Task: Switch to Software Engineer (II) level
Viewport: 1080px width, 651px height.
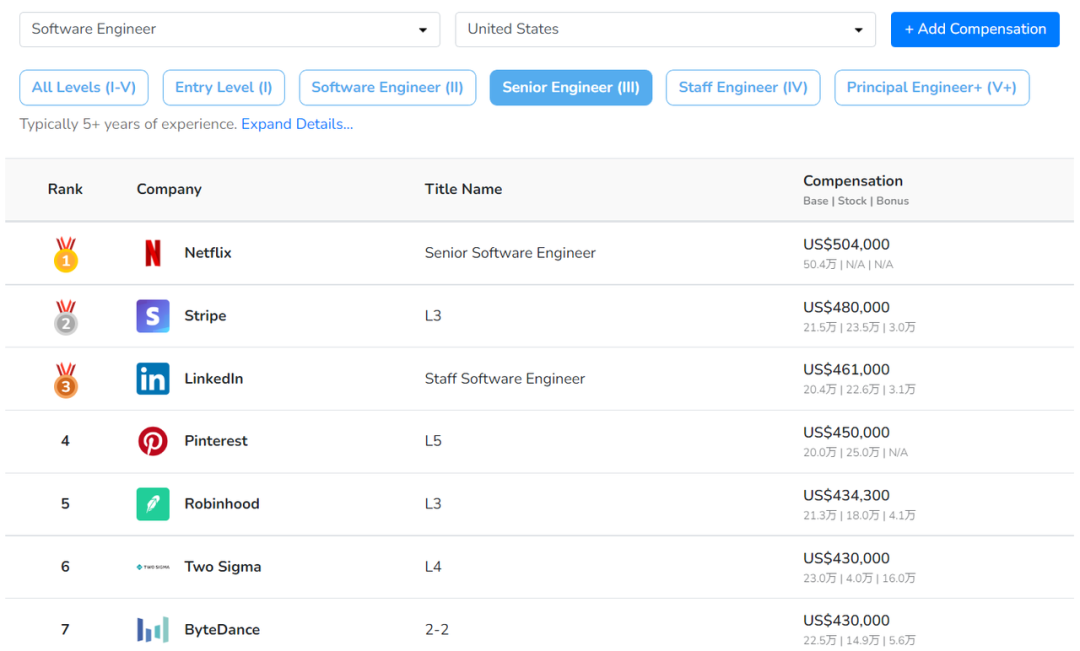Action: coord(387,87)
